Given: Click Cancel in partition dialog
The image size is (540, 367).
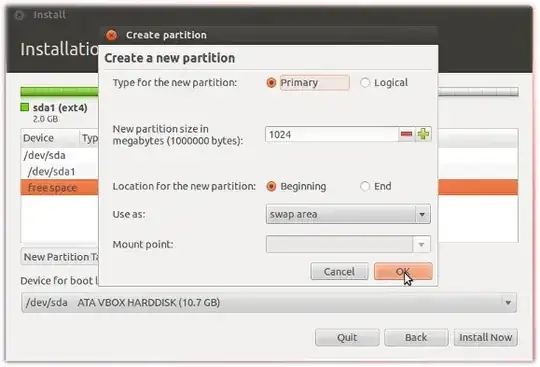Looking at the screenshot, I should pos(340,272).
